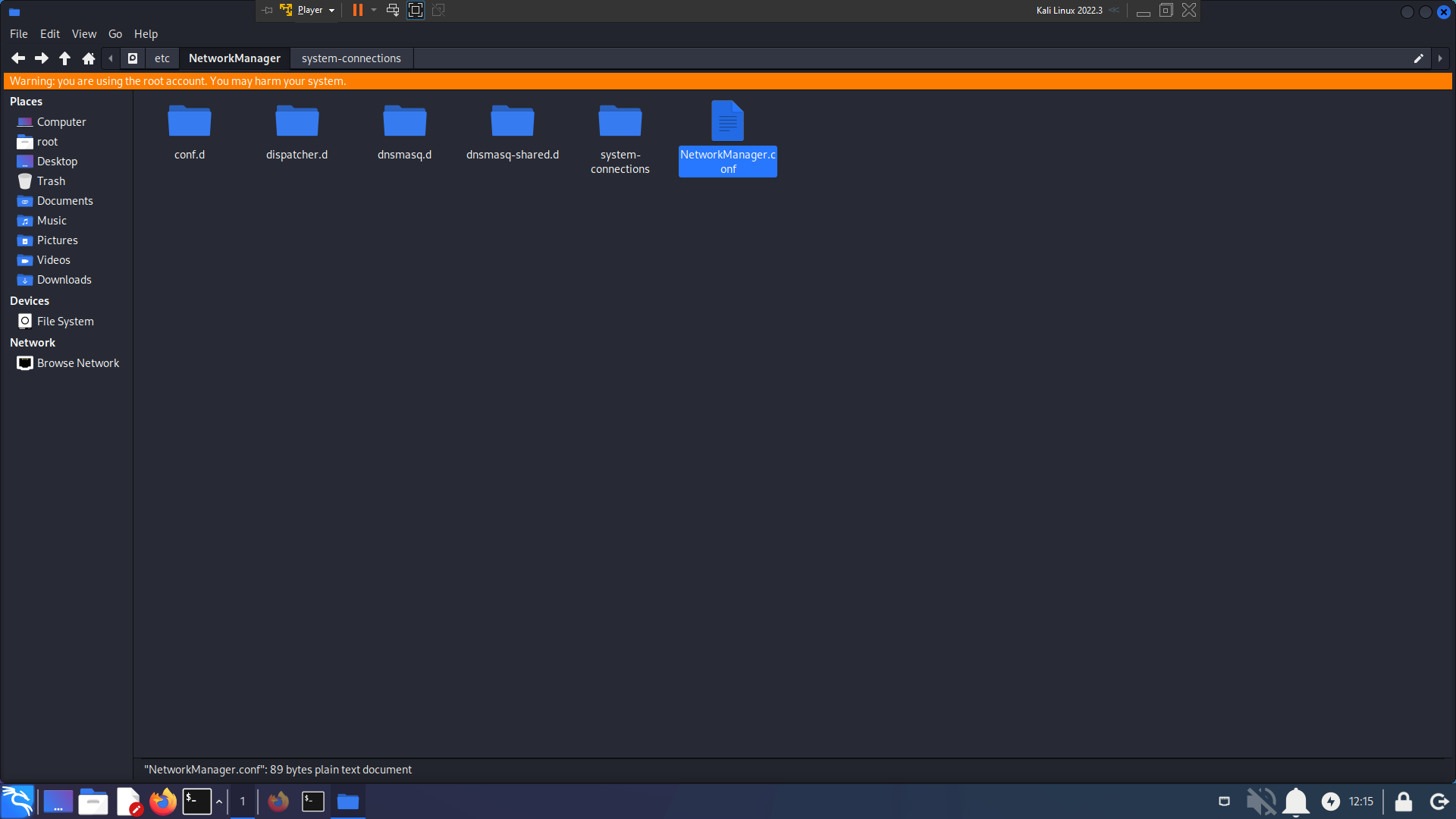Go to parent folder arrow
Image resolution: width=1456 pixels, height=819 pixels.
(x=65, y=58)
